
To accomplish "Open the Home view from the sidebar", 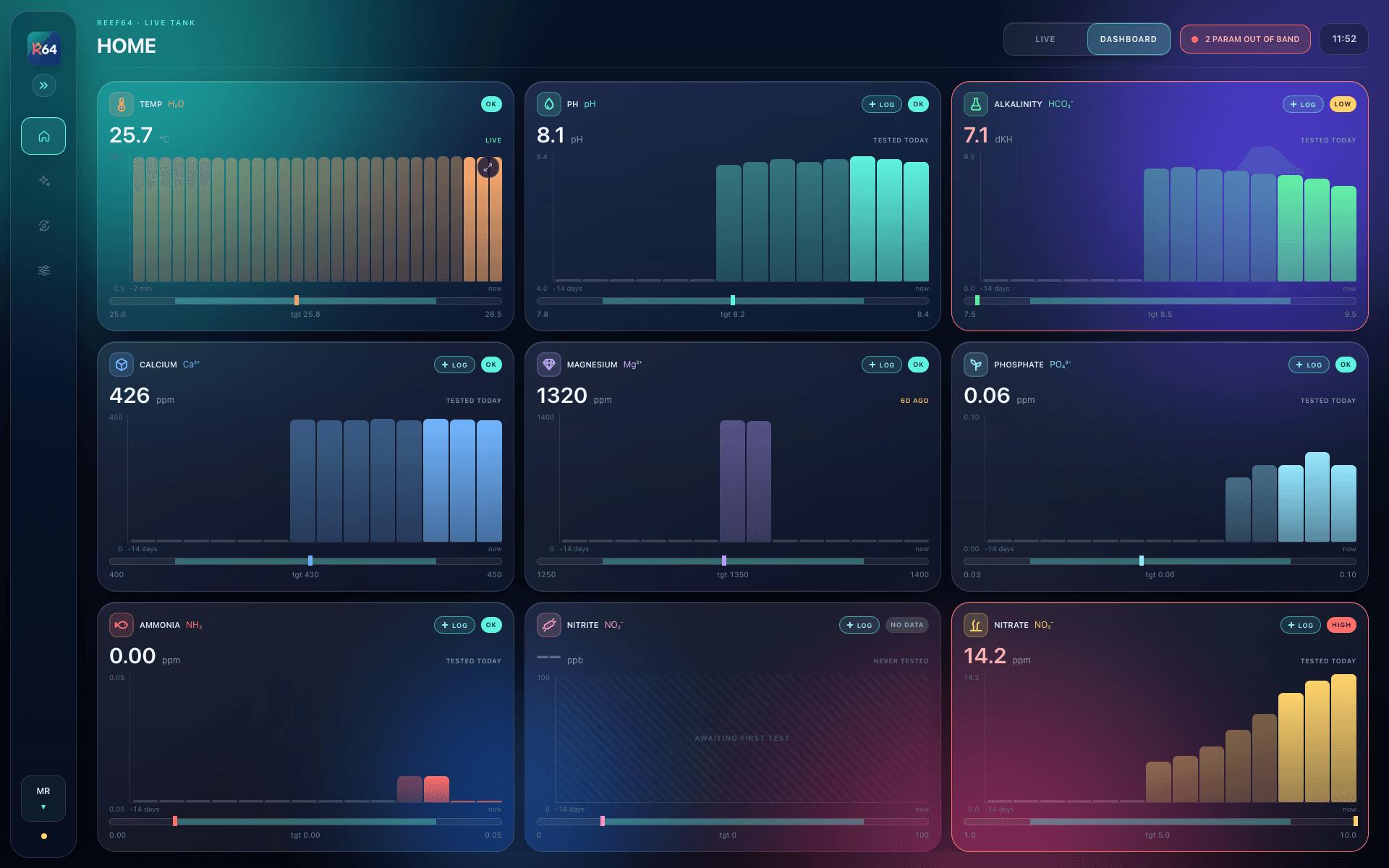I will (43, 136).
